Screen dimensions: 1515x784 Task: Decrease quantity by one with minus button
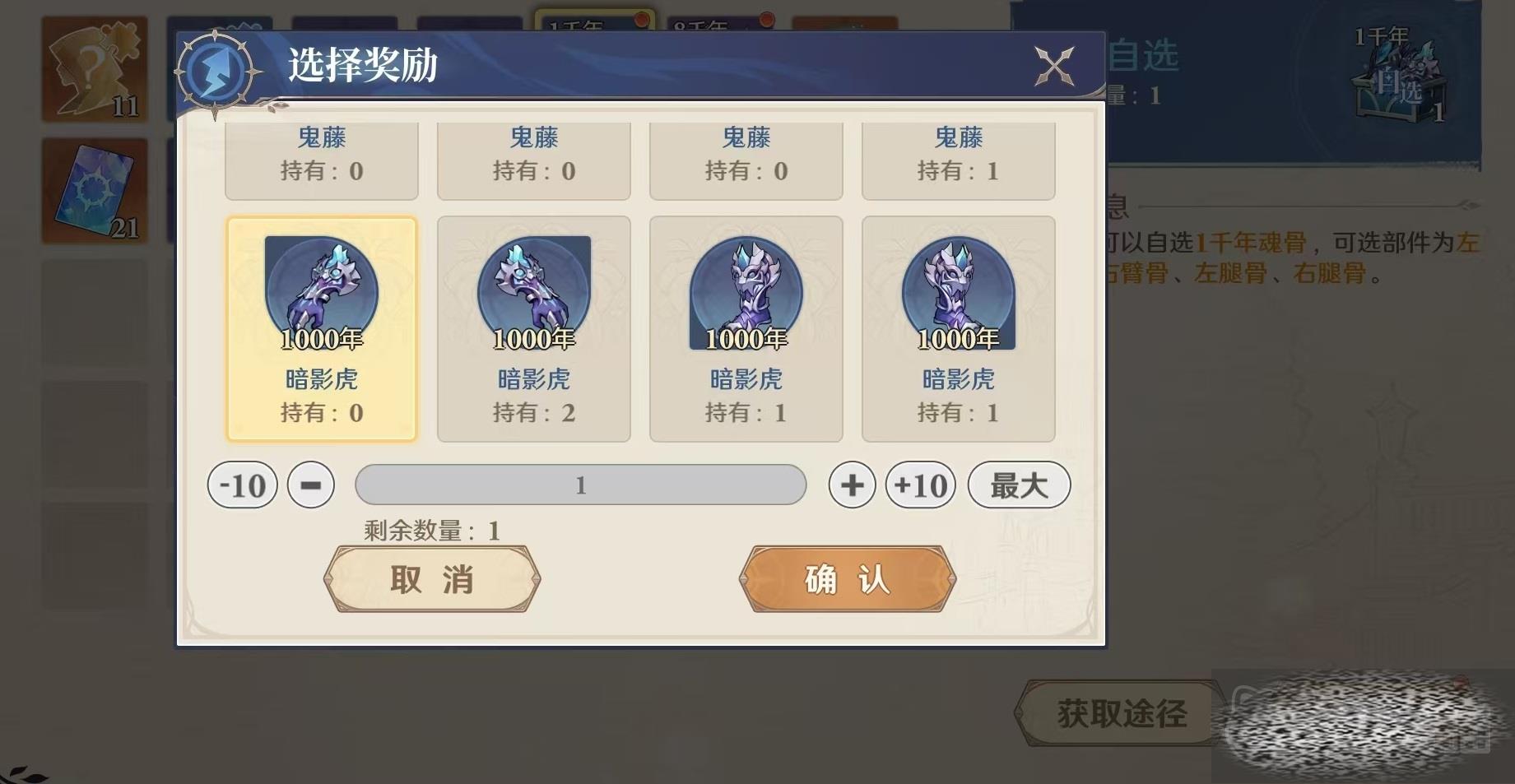[x=311, y=485]
